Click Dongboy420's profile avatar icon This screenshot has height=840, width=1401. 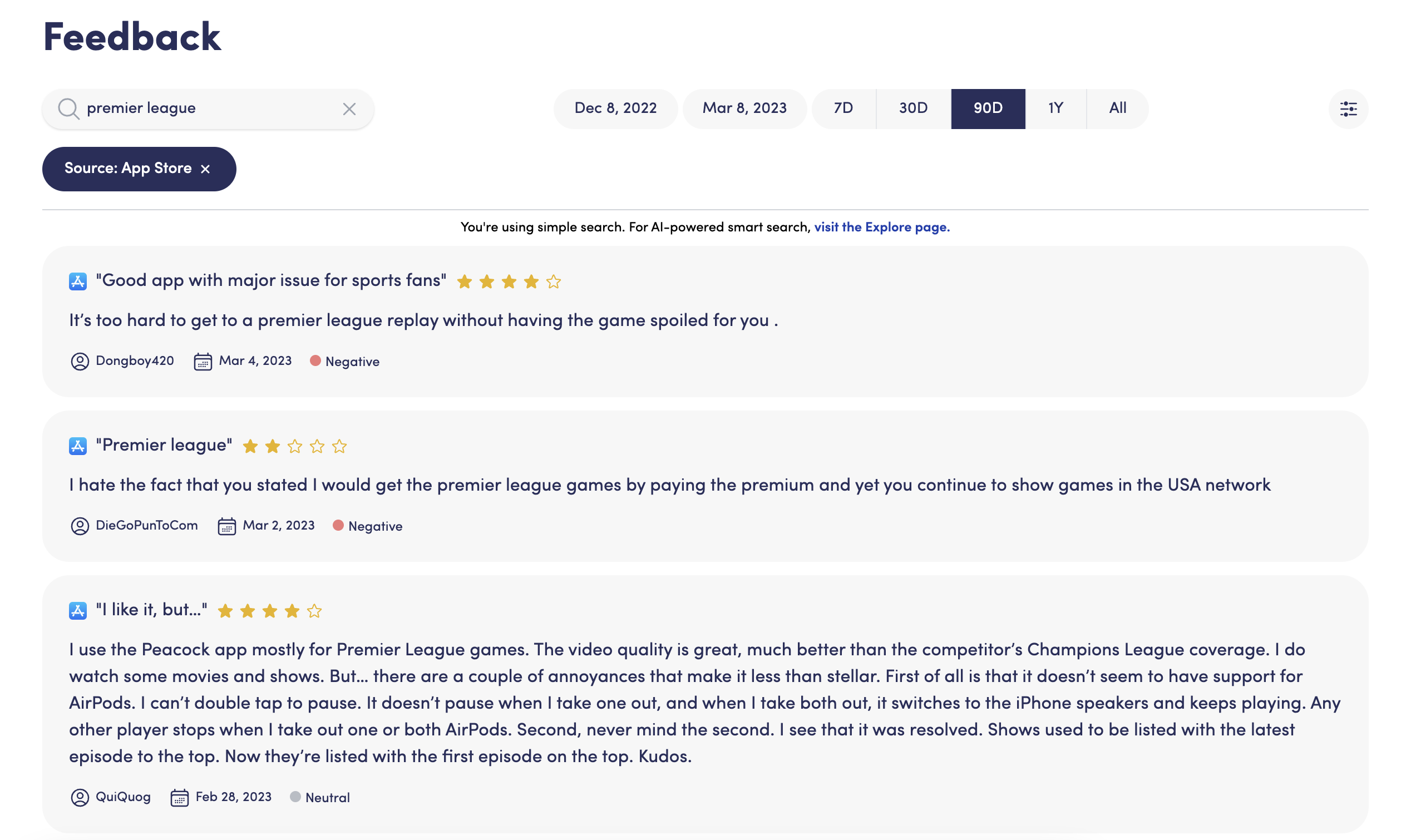[x=79, y=360]
